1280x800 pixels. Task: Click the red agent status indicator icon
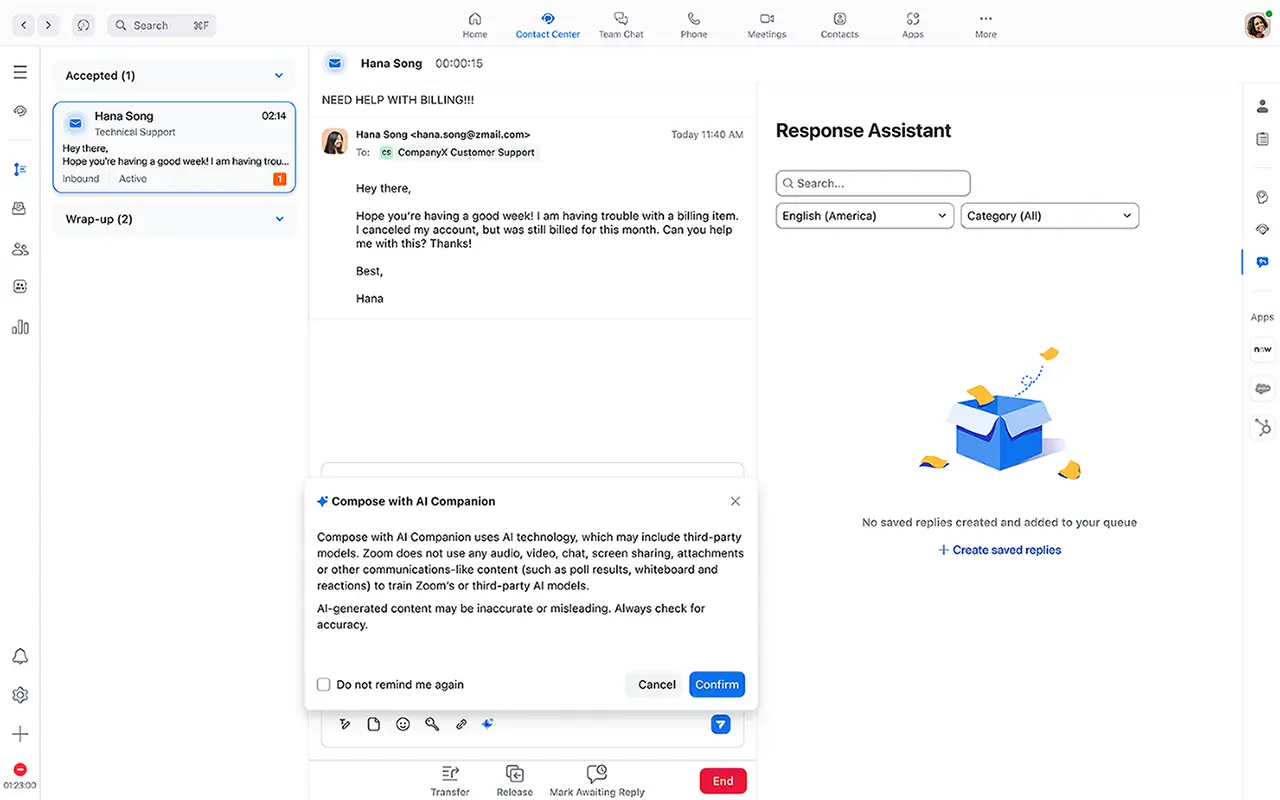(x=20, y=769)
